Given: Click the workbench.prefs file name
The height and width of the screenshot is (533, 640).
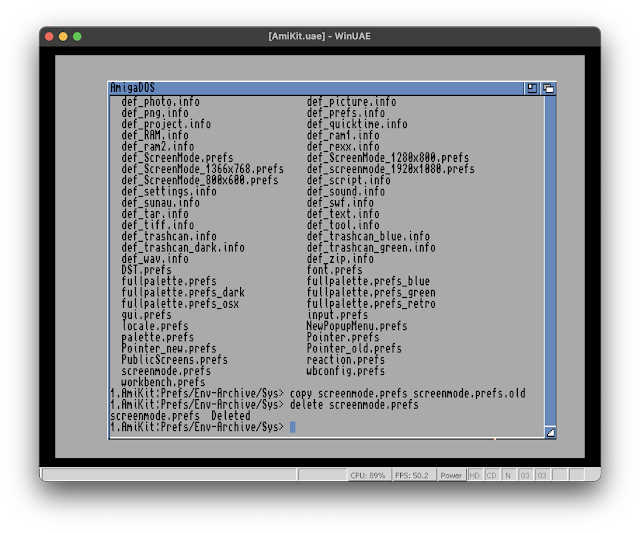Looking at the screenshot, I should pyautogui.click(x=163, y=382).
